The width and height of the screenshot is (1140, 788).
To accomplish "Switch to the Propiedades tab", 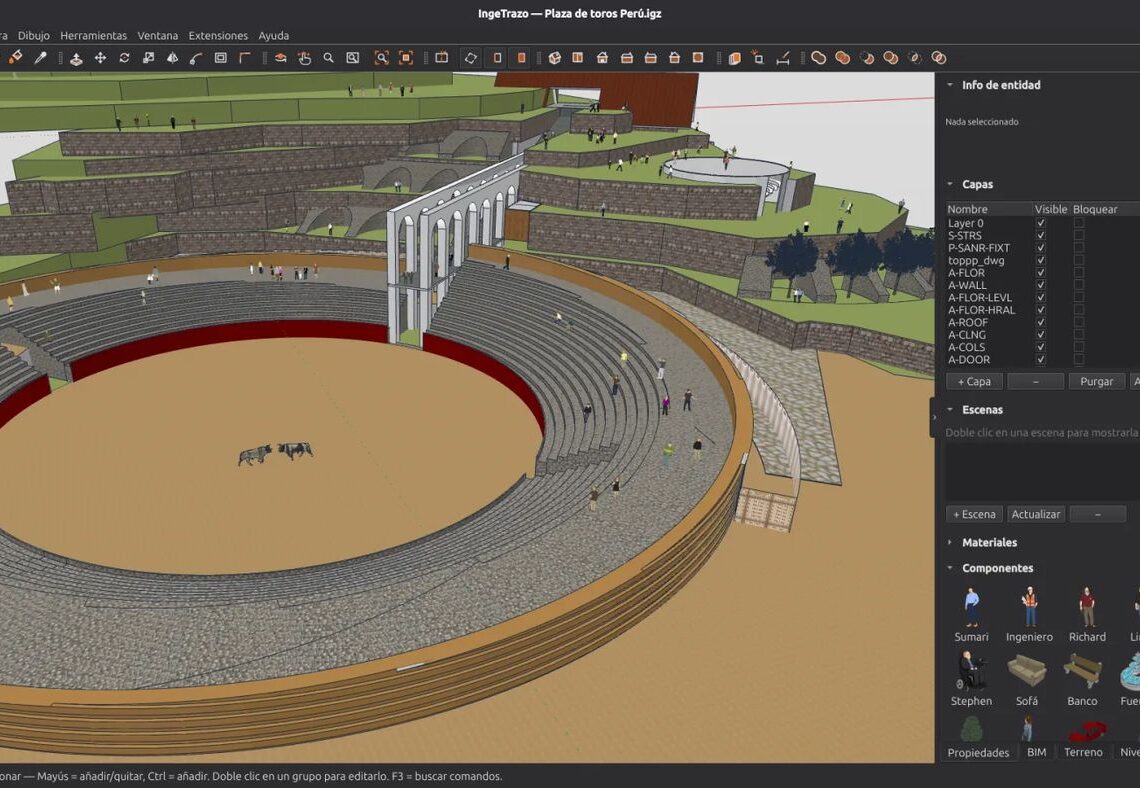I will pyautogui.click(x=978, y=752).
